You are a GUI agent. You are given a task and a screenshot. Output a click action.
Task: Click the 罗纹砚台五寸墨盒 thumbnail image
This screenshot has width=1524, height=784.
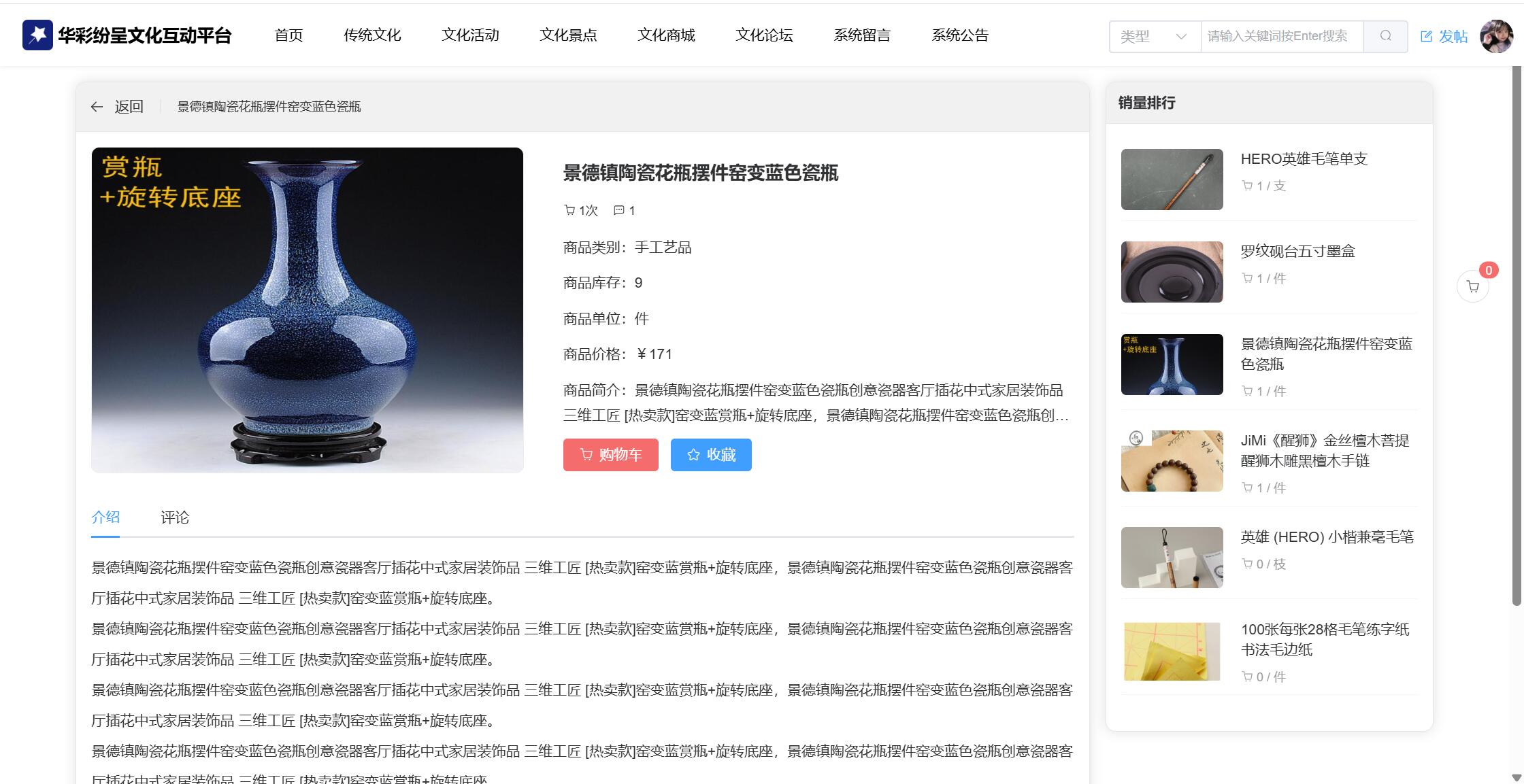pos(1172,272)
